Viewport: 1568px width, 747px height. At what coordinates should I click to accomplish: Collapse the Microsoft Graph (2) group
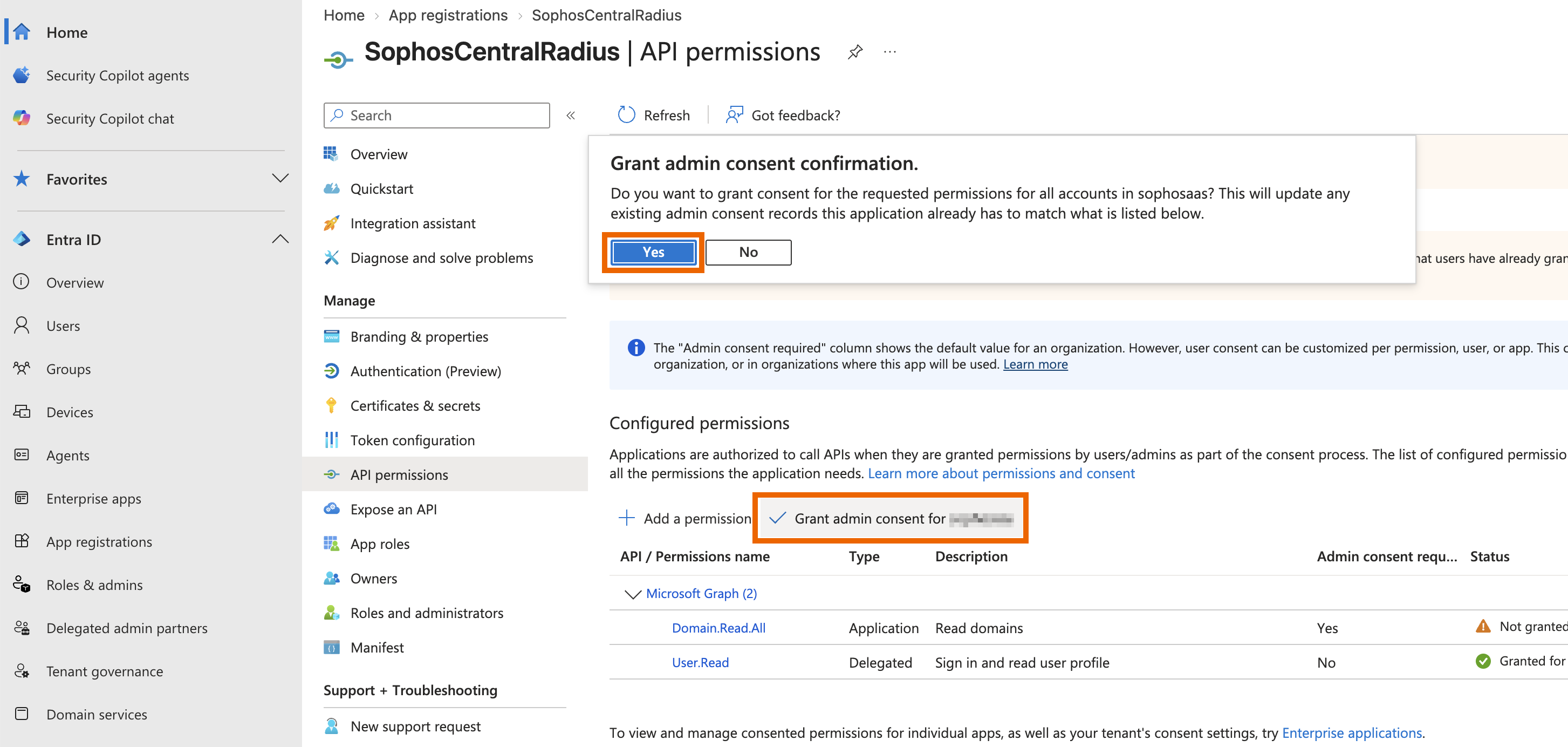pyautogui.click(x=633, y=594)
